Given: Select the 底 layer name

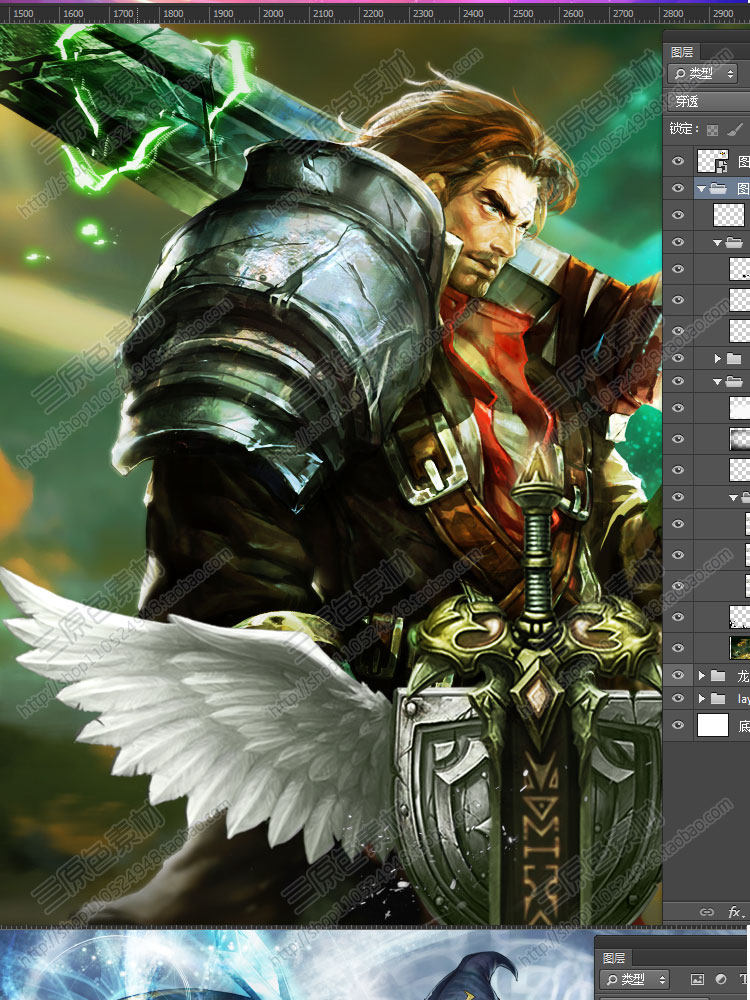Looking at the screenshot, I should coord(744,725).
